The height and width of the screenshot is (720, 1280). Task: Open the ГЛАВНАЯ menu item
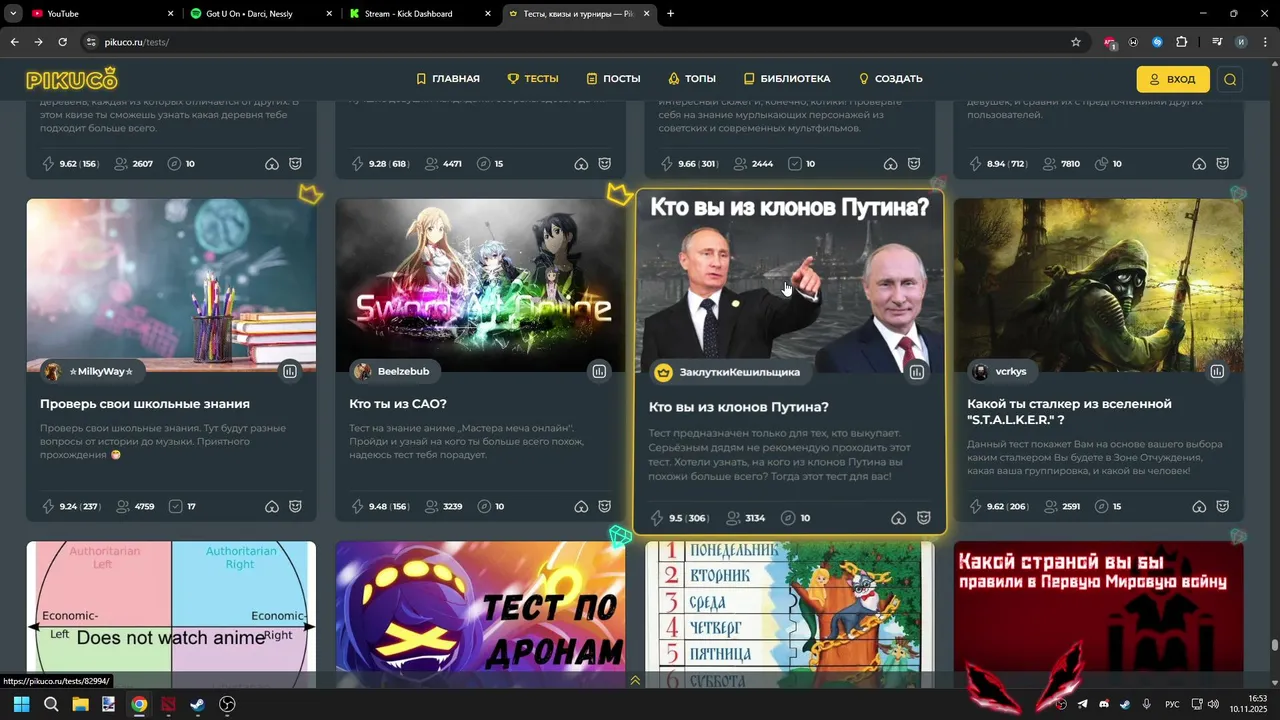447,79
